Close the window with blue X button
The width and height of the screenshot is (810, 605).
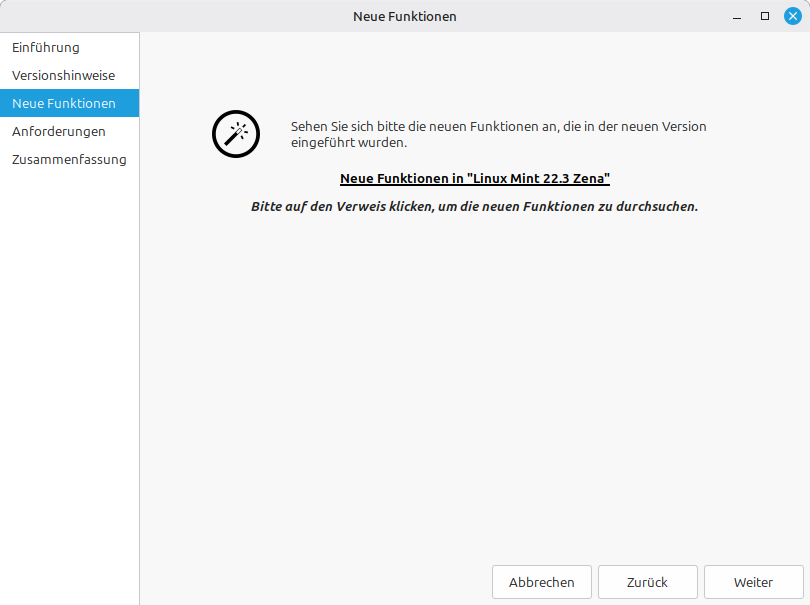click(x=792, y=16)
